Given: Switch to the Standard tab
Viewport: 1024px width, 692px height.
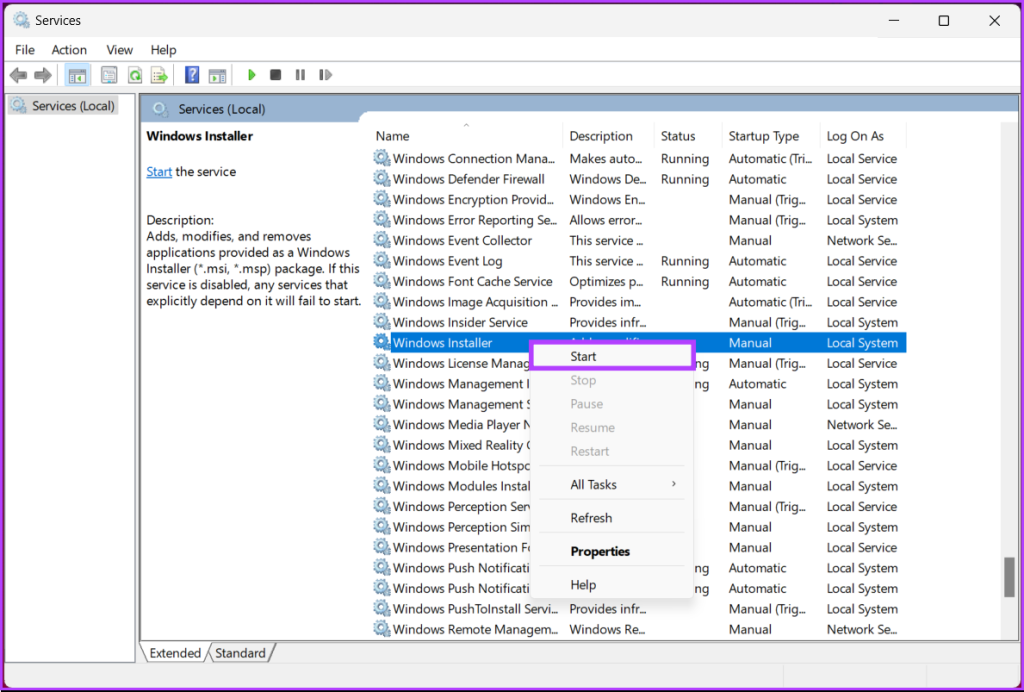Looking at the screenshot, I should tap(240, 652).
